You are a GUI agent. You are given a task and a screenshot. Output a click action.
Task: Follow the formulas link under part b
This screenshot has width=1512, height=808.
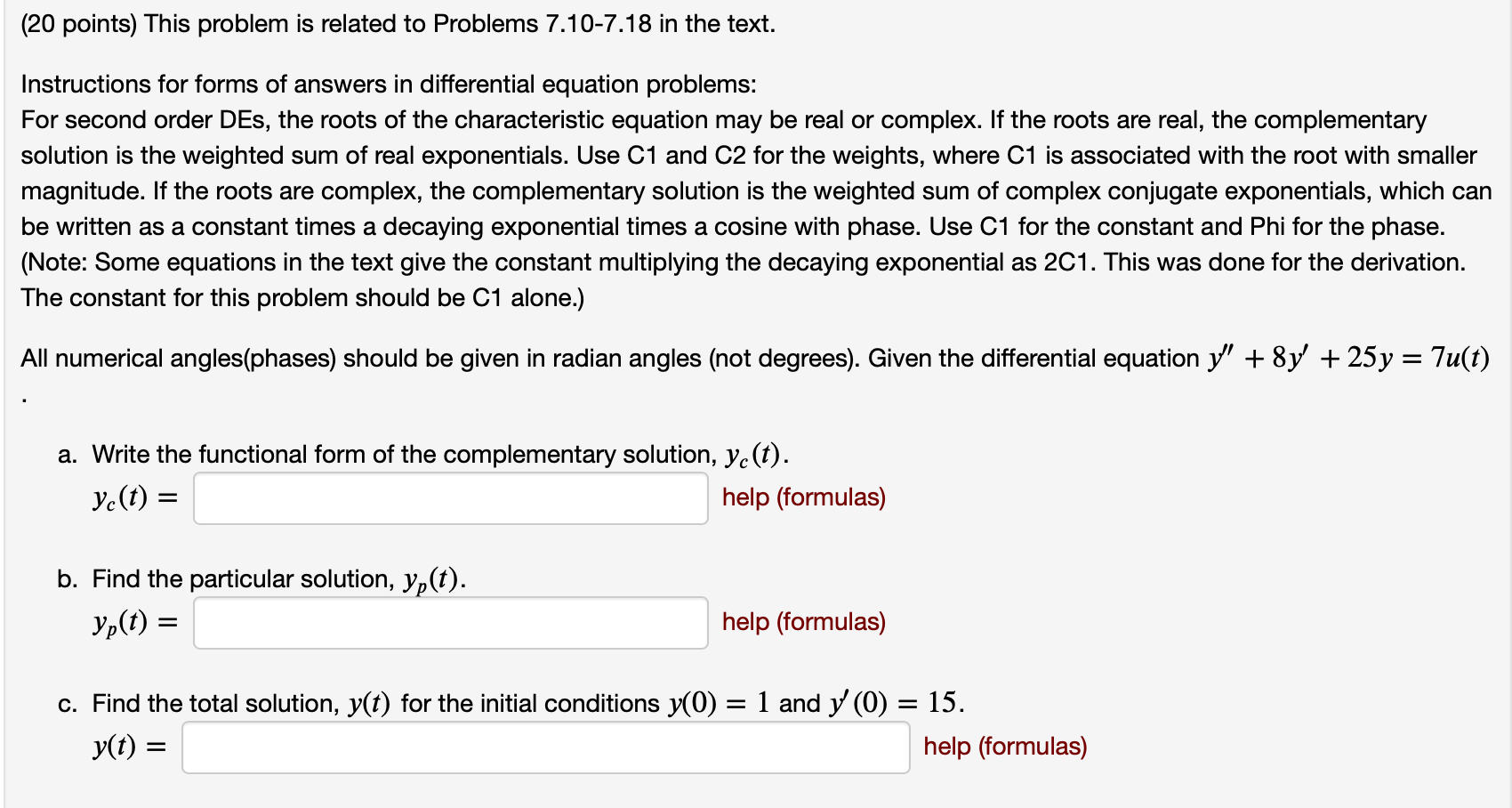click(803, 623)
